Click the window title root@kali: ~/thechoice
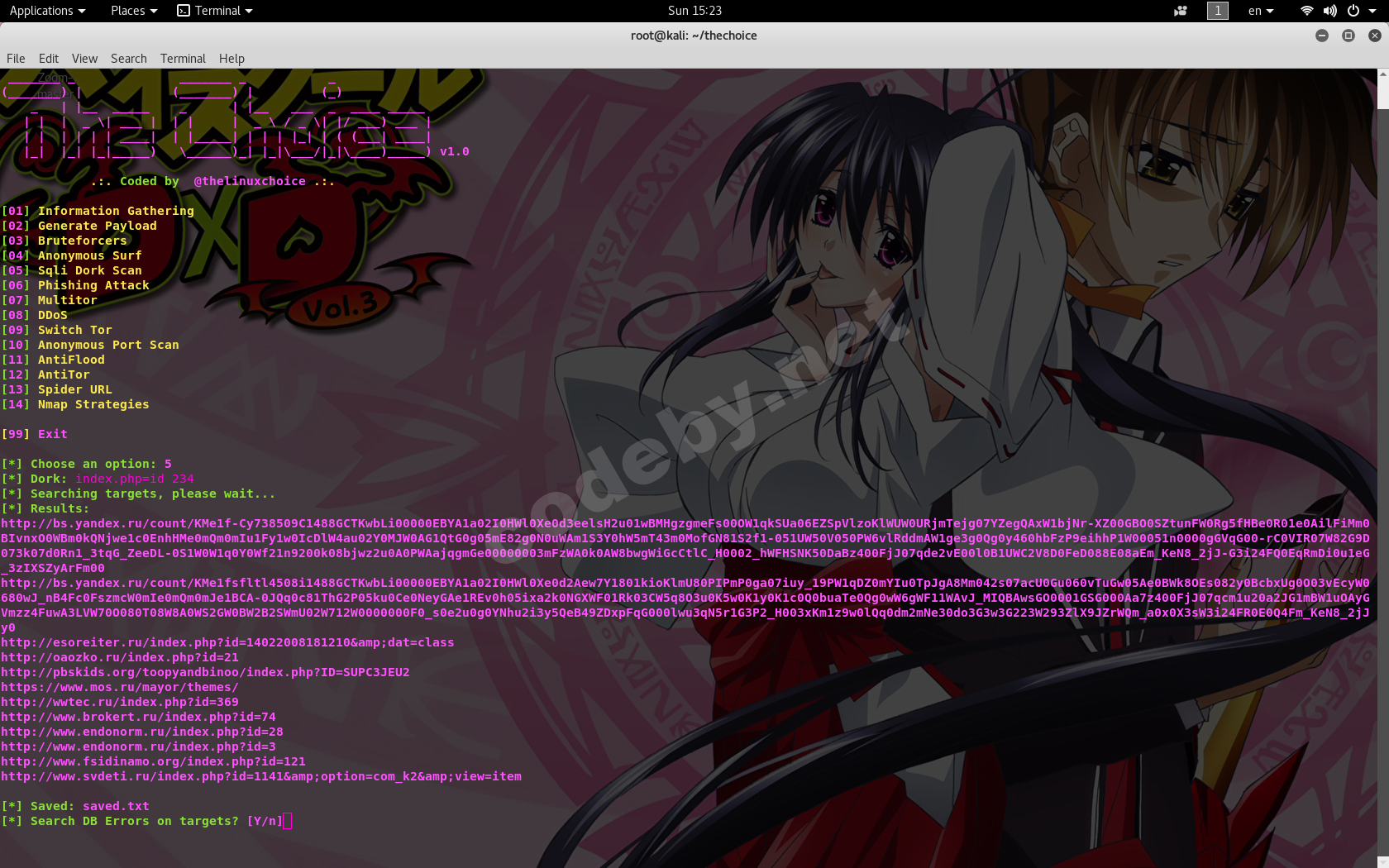 tap(694, 36)
